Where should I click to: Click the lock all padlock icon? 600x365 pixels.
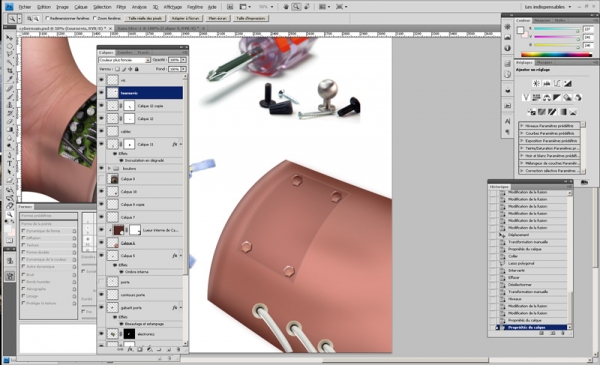click(137, 69)
